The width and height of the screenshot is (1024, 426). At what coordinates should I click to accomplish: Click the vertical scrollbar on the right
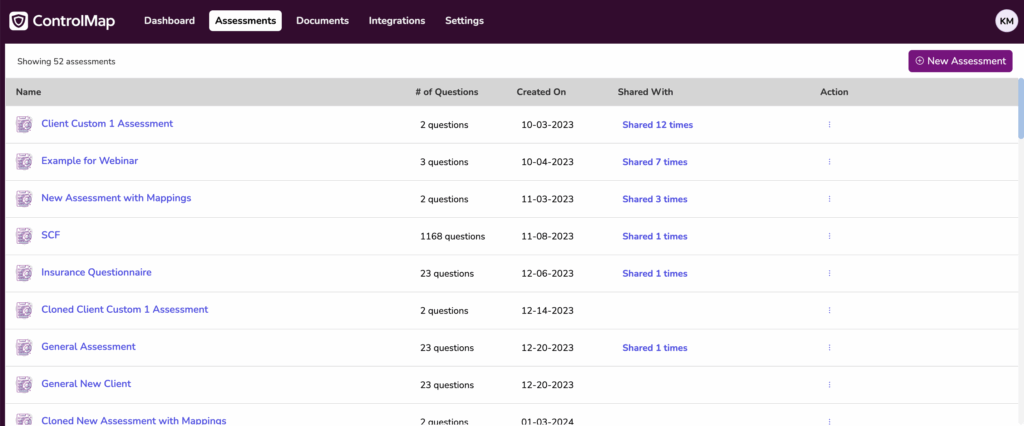click(x=1020, y=110)
